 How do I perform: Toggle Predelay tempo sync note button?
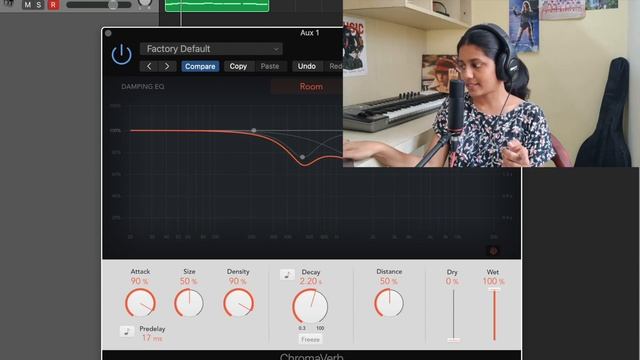point(127,331)
